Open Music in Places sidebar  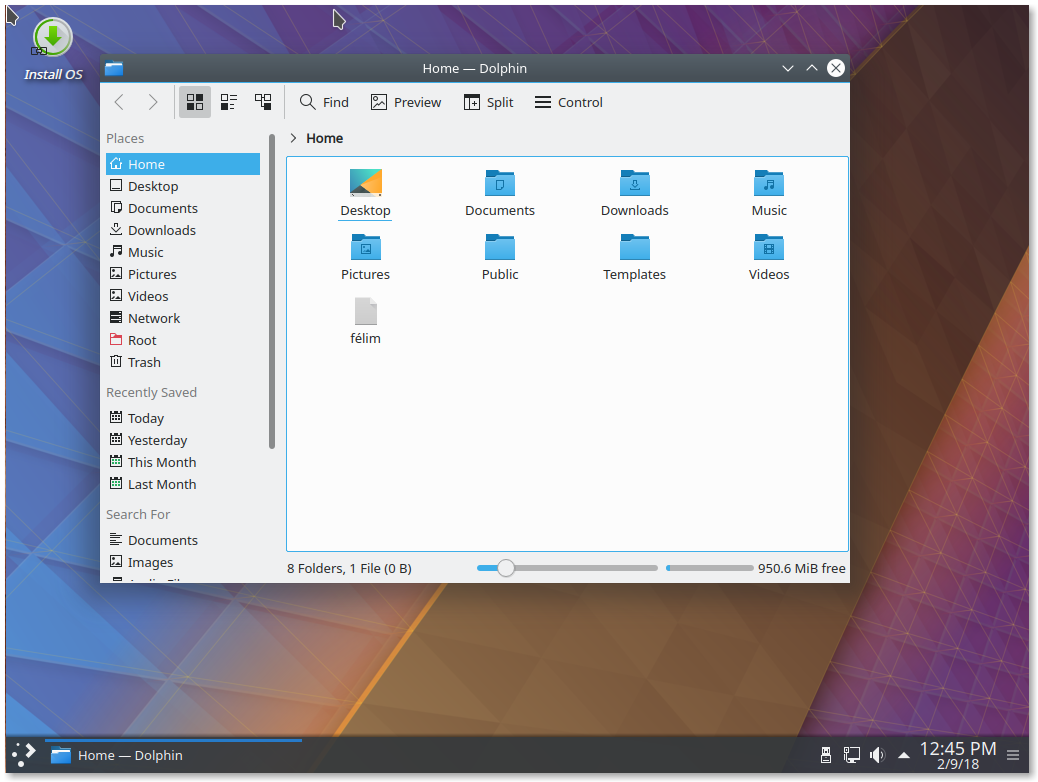click(x=183, y=252)
